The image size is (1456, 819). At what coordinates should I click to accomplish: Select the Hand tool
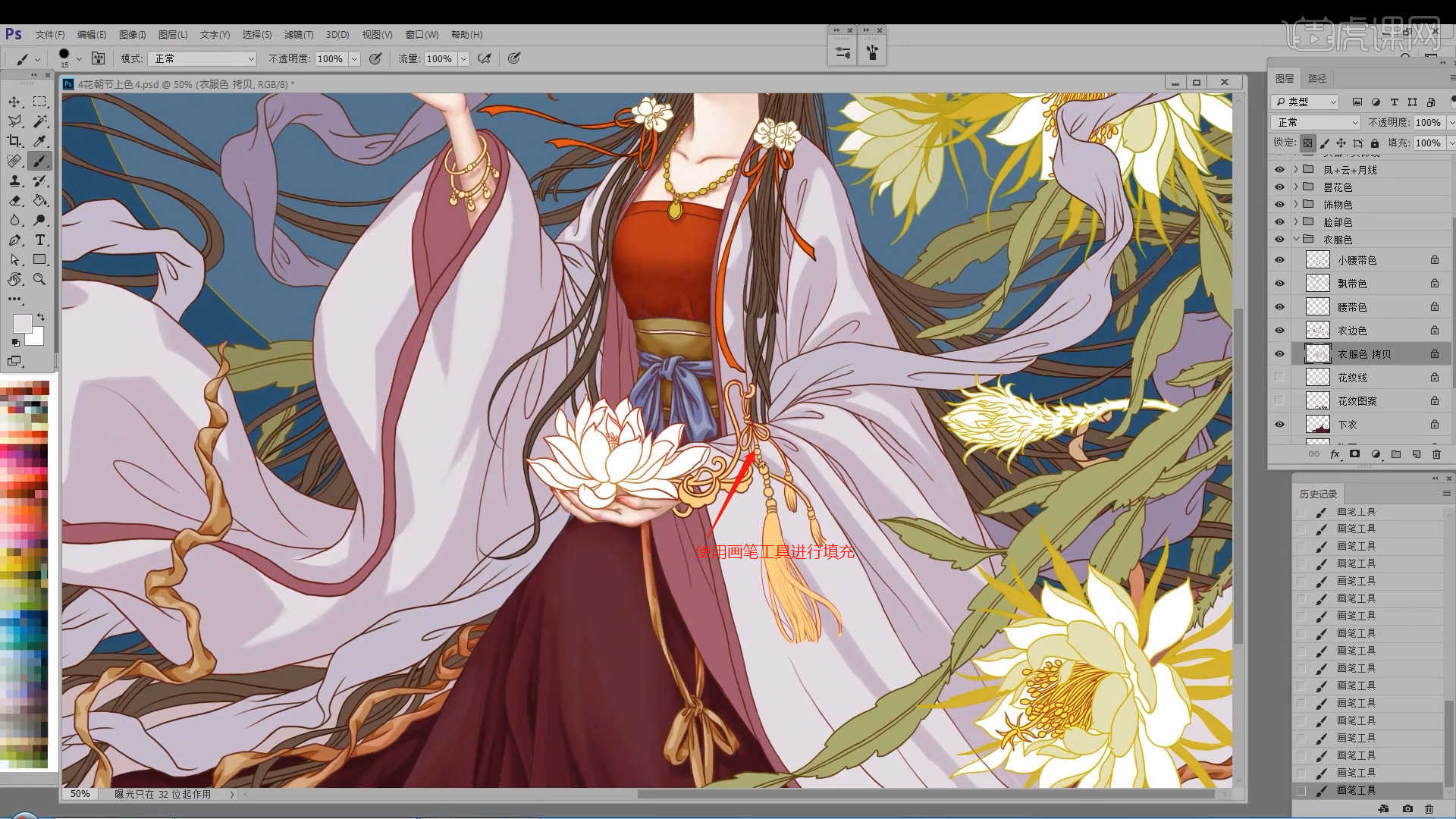tap(14, 279)
